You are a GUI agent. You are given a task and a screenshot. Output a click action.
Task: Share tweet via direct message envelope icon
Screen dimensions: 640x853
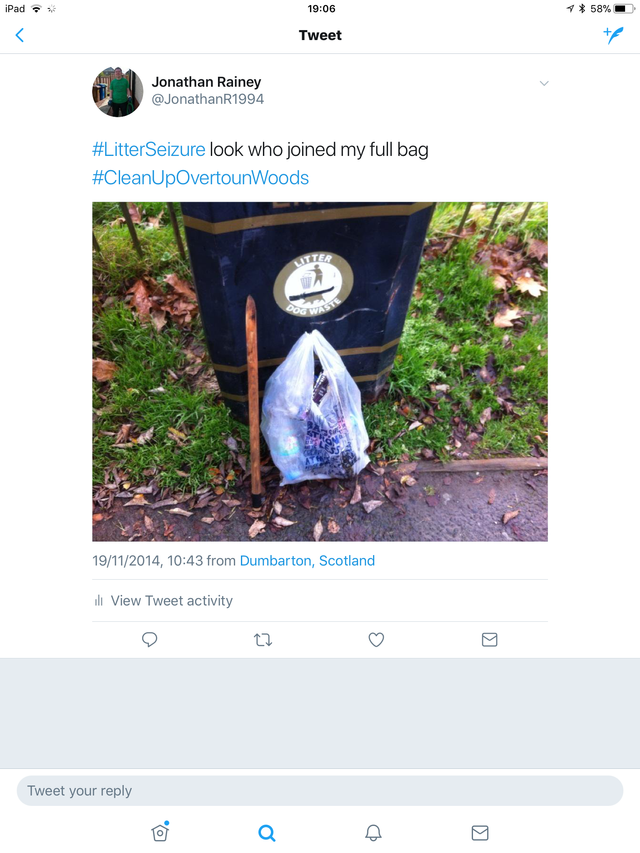tap(489, 639)
